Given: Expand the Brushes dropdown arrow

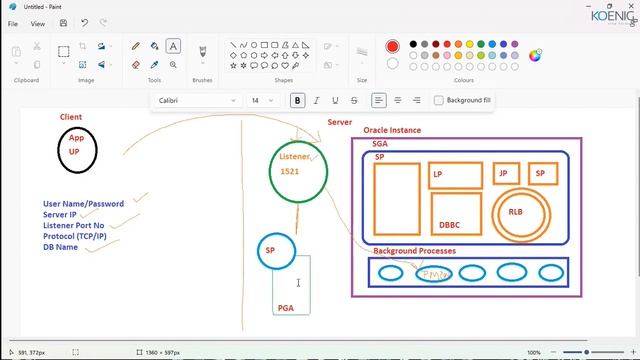Looking at the screenshot, I should [x=202, y=63].
